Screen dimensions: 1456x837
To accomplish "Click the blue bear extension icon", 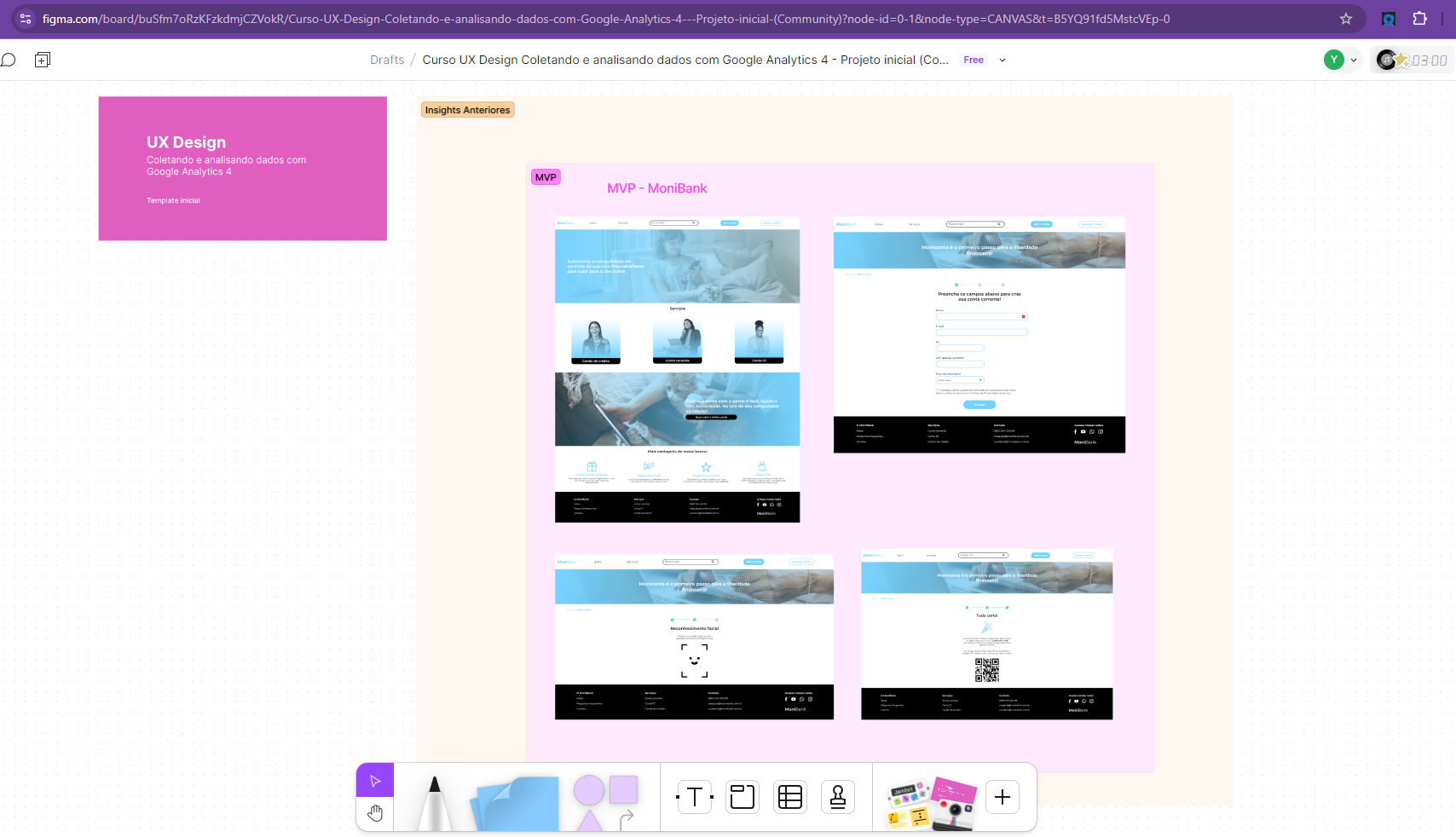I will click(1389, 19).
